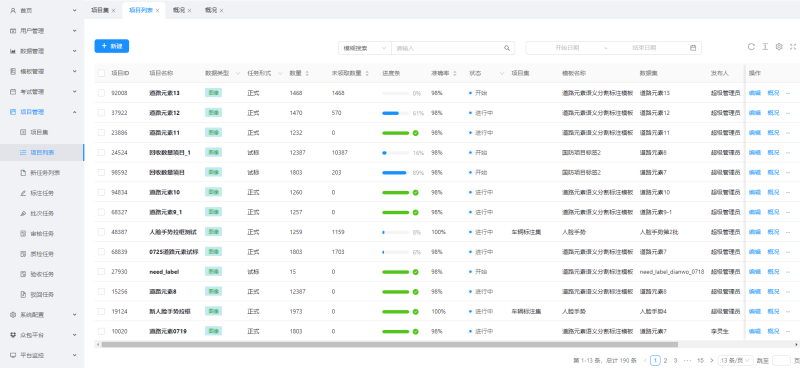This screenshot has width=800, height=368.
Task: Sort by the 准确率 column arrows
Action: tap(455, 73)
